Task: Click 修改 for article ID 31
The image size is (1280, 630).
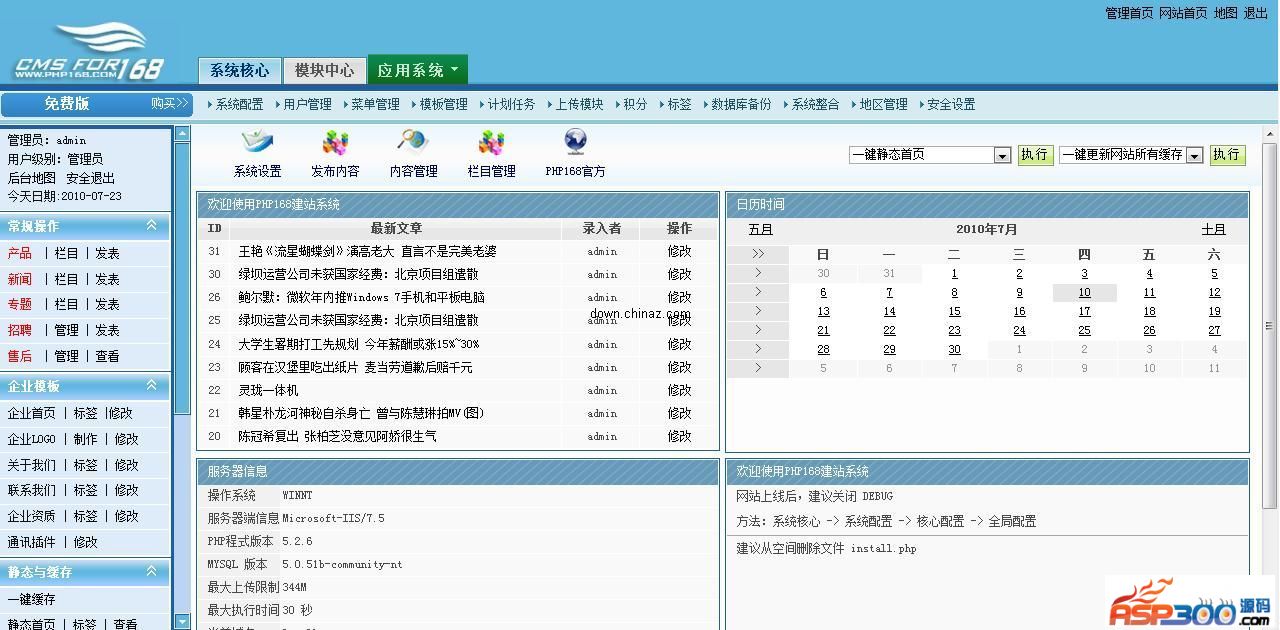Action: click(679, 251)
